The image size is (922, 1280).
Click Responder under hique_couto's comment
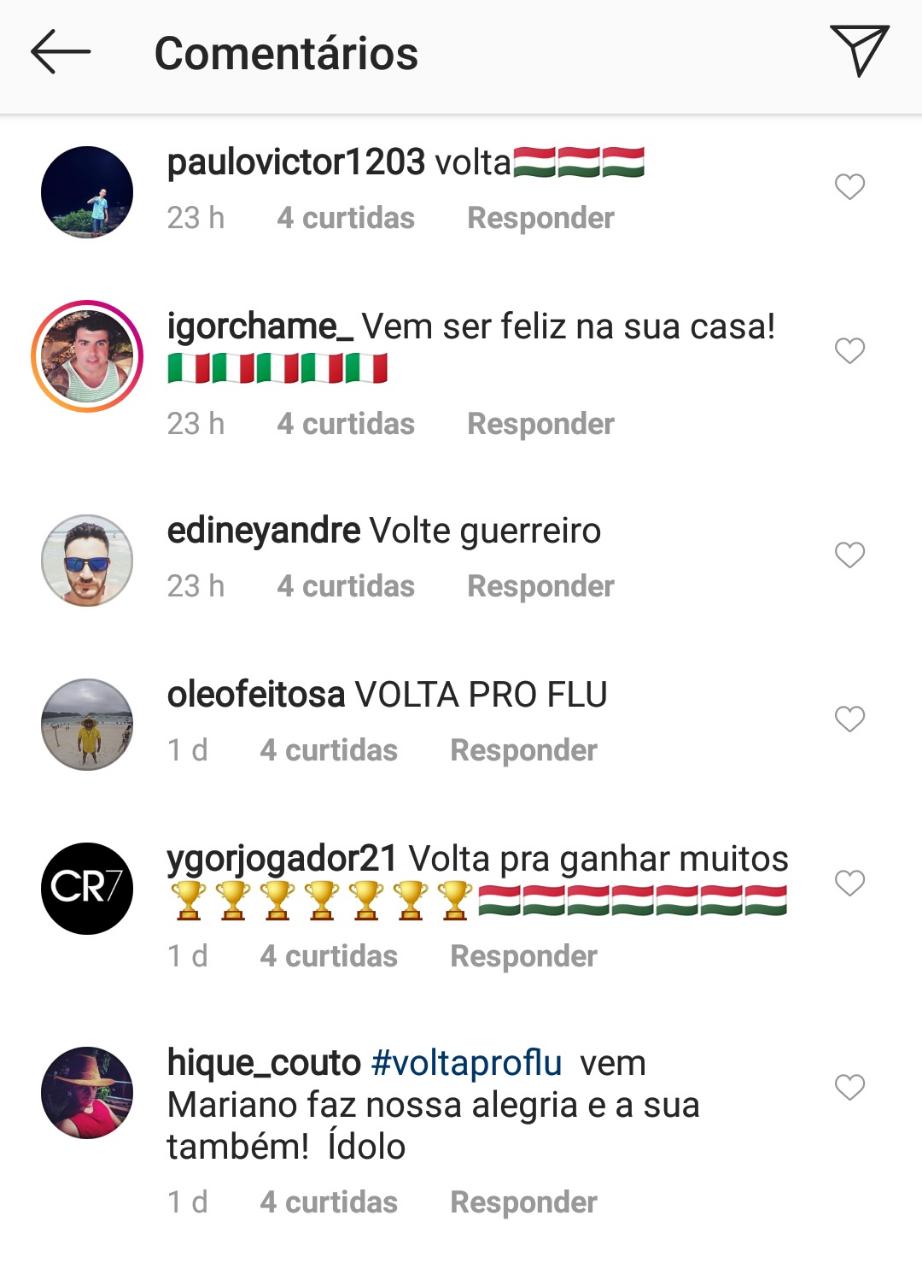click(524, 1202)
